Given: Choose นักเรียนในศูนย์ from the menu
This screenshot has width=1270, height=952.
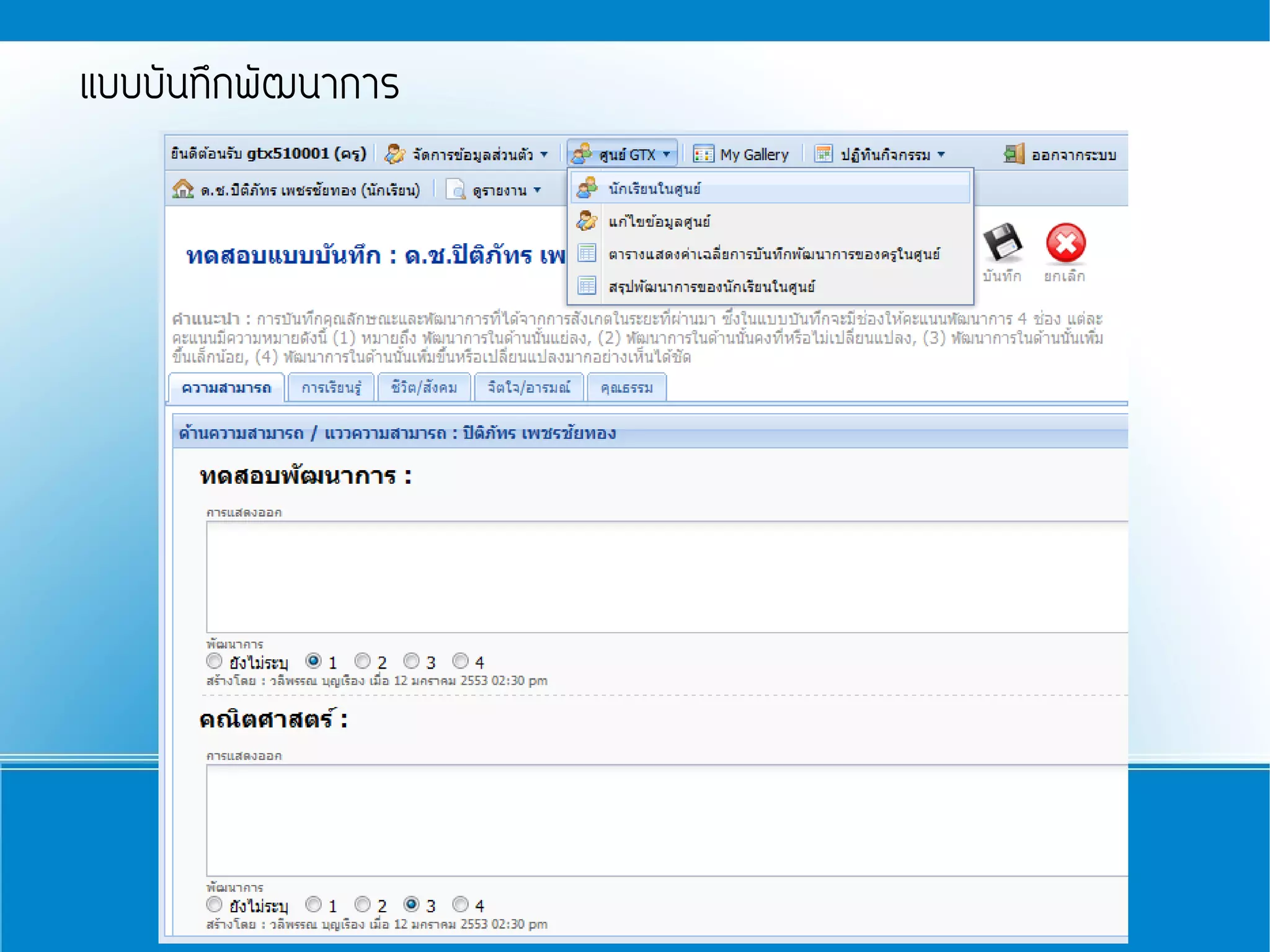Looking at the screenshot, I should [654, 189].
